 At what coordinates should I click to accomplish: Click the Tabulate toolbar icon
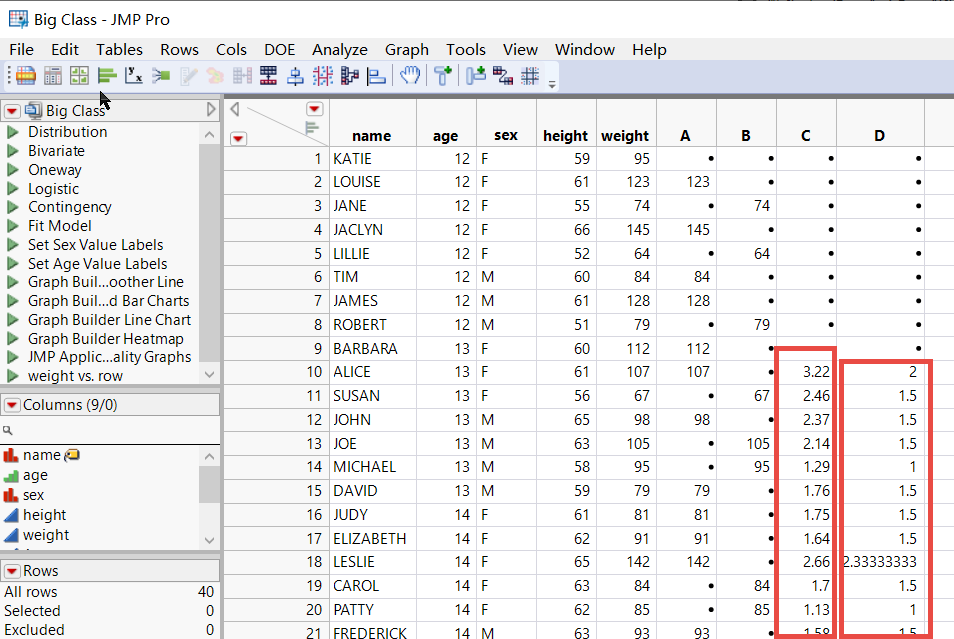(53, 75)
